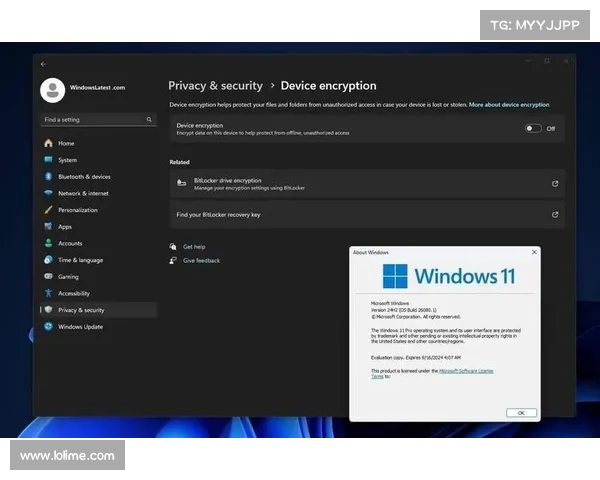Open Accessibility settings

coord(98,293)
